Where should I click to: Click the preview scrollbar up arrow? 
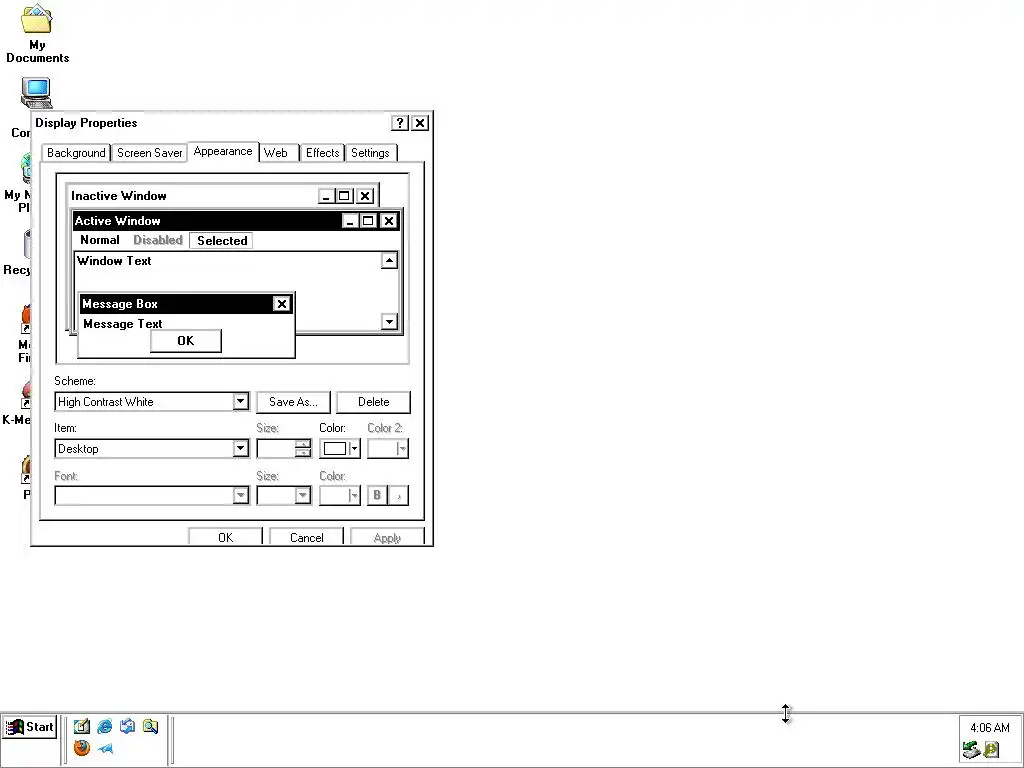[389, 261]
